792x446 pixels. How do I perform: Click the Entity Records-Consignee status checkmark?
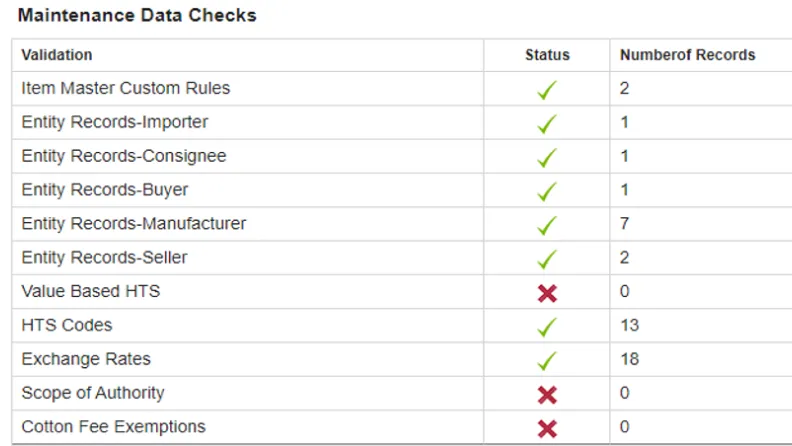click(547, 158)
